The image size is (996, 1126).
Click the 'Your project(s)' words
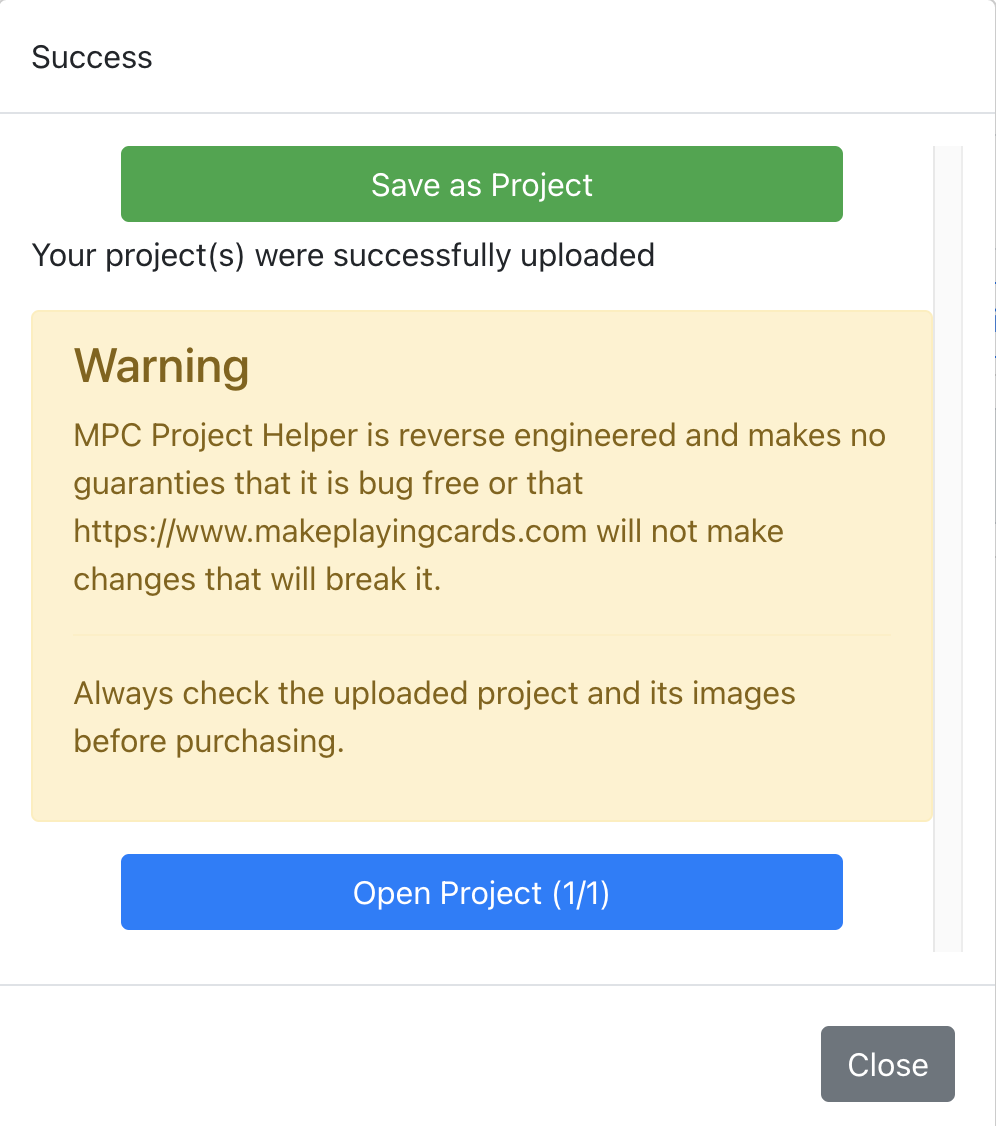(x=139, y=256)
